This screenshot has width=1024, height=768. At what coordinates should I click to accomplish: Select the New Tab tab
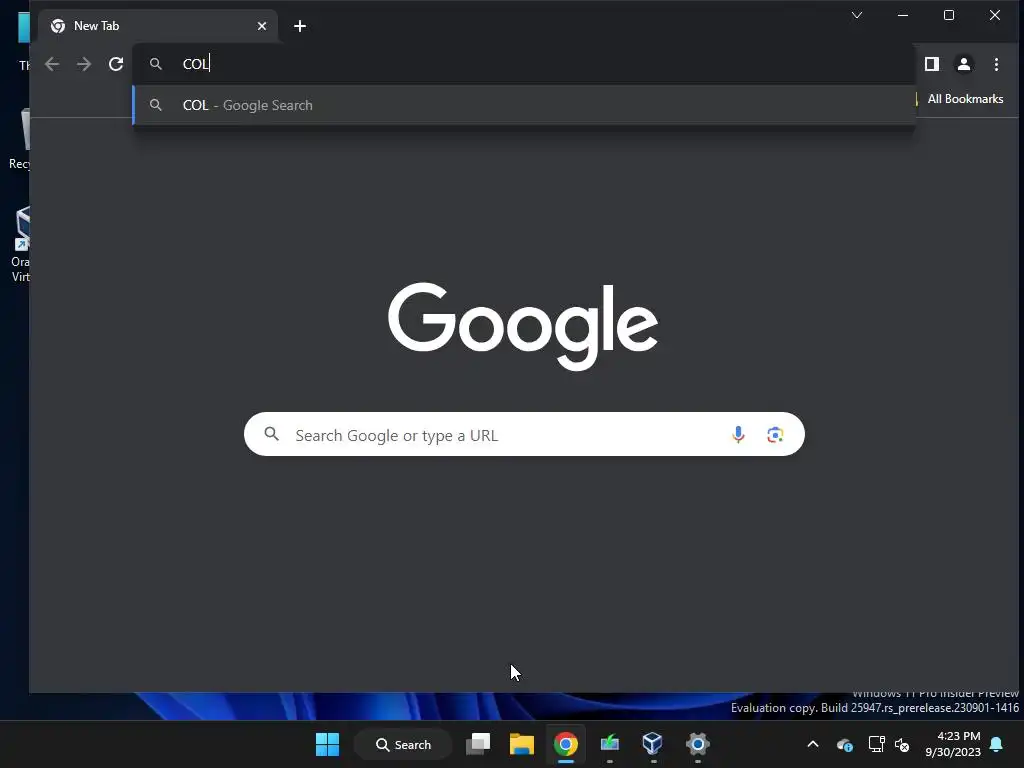(x=157, y=26)
